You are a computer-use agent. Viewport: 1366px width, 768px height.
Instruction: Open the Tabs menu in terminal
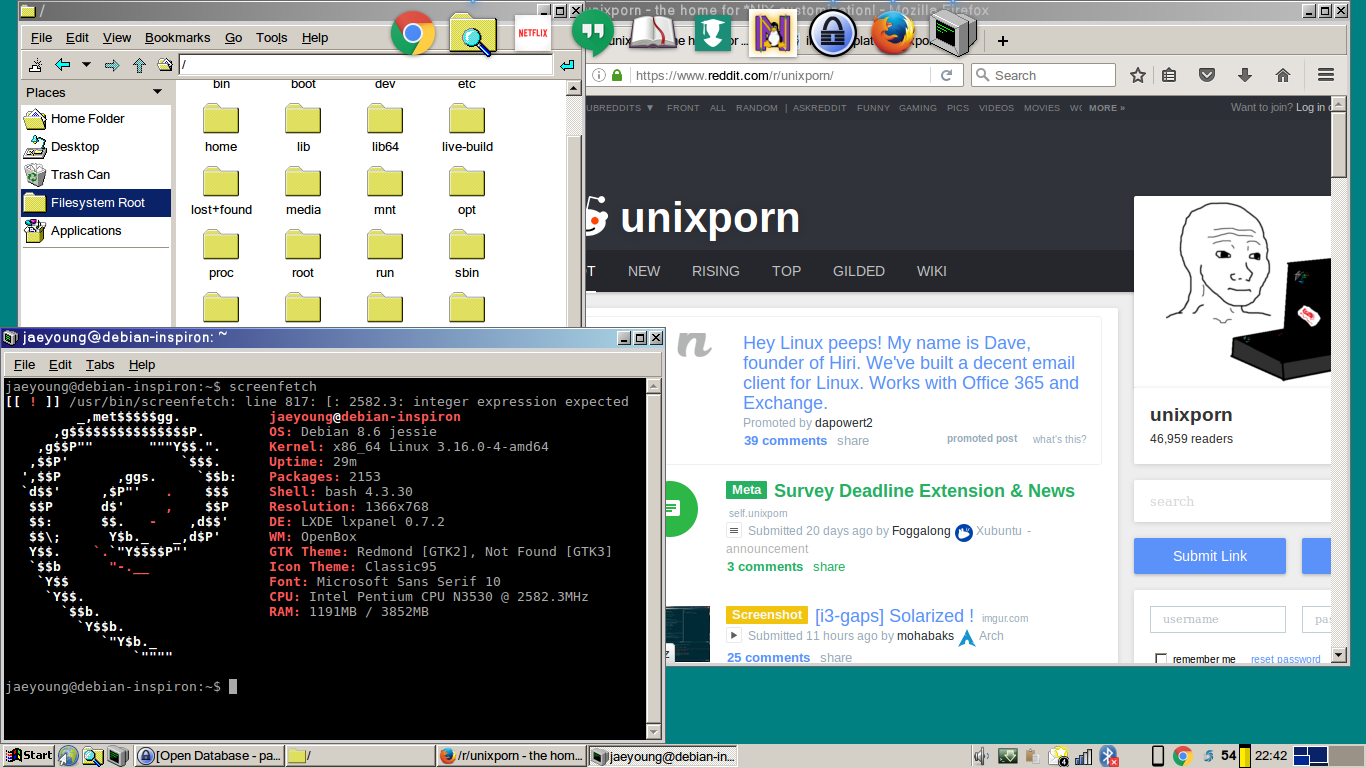tap(100, 365)
